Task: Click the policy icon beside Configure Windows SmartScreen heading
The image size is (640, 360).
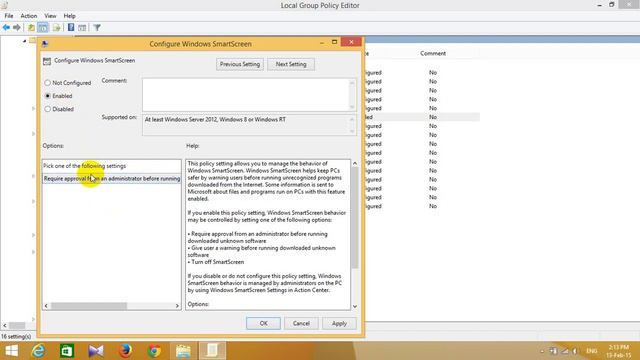Action: click(47, 61)
